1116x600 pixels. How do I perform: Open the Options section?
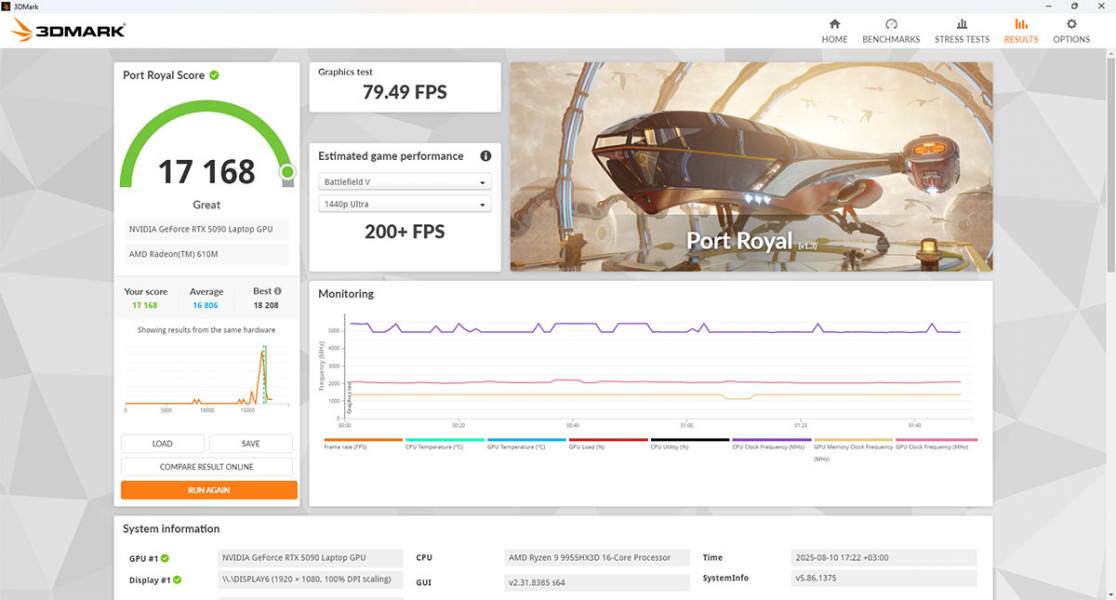(1071, 30)
